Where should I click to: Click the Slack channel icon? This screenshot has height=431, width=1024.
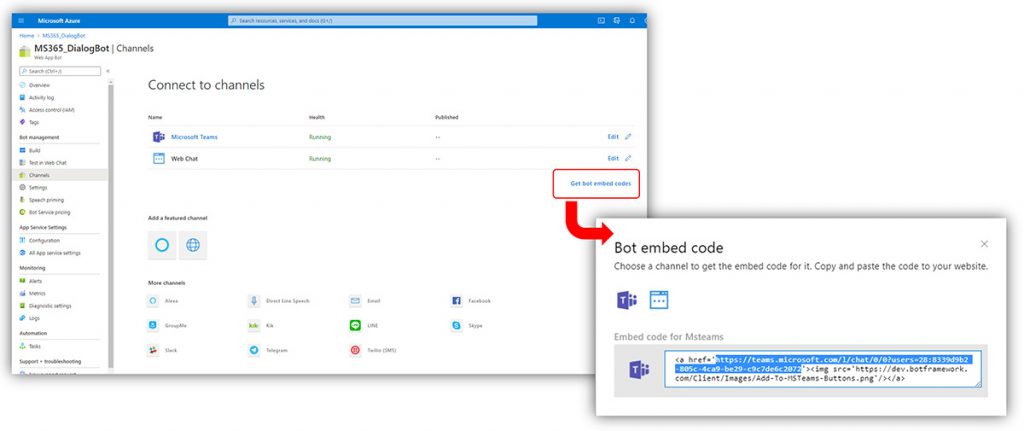153,350
